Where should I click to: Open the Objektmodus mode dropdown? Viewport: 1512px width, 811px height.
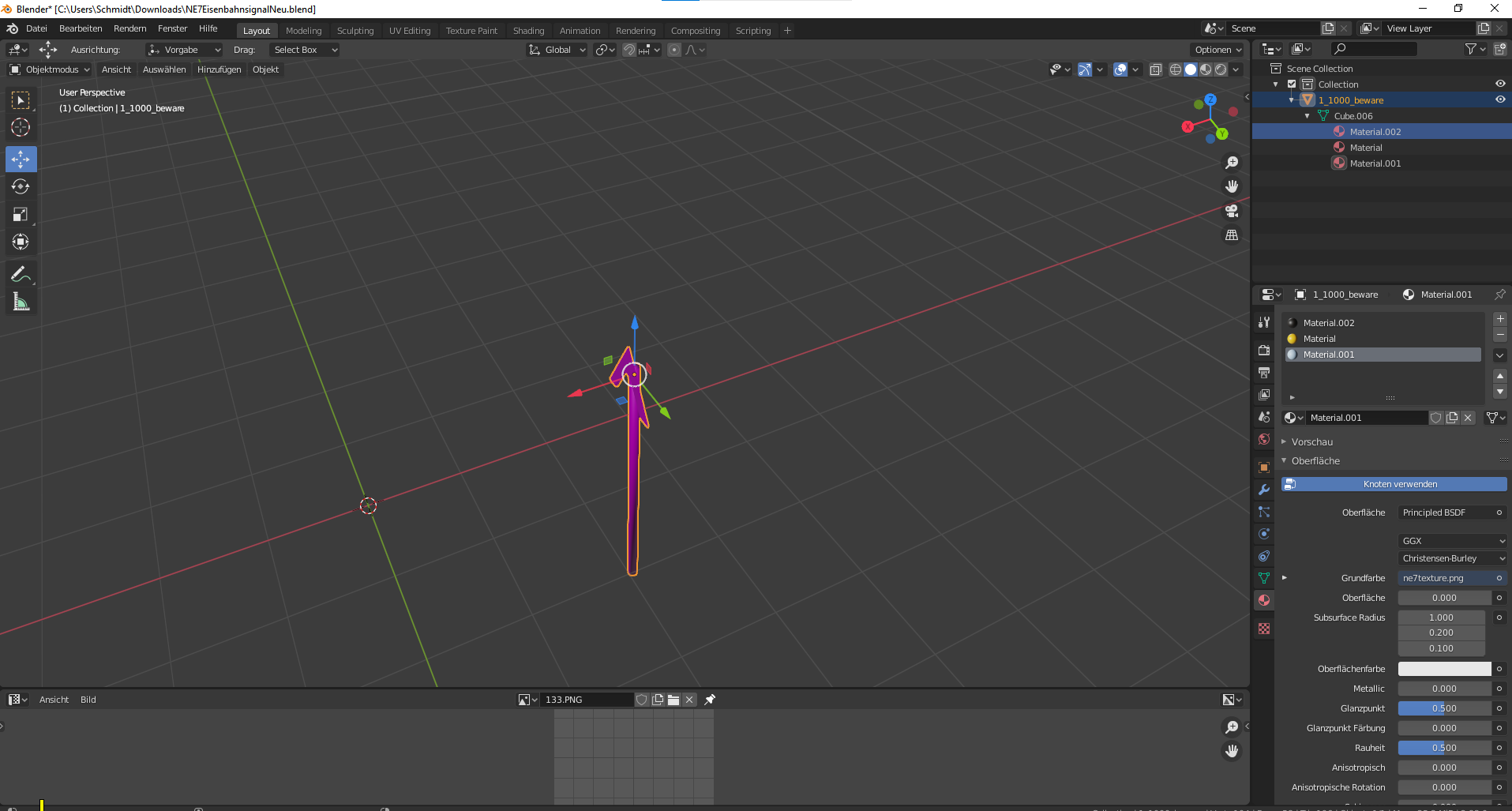point(51,69)
